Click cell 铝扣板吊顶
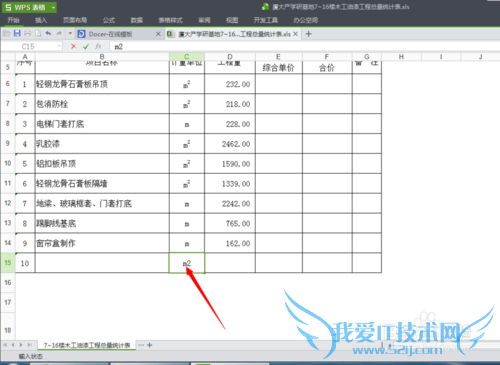This screenshot has height=365, width=500. (102, 164)
